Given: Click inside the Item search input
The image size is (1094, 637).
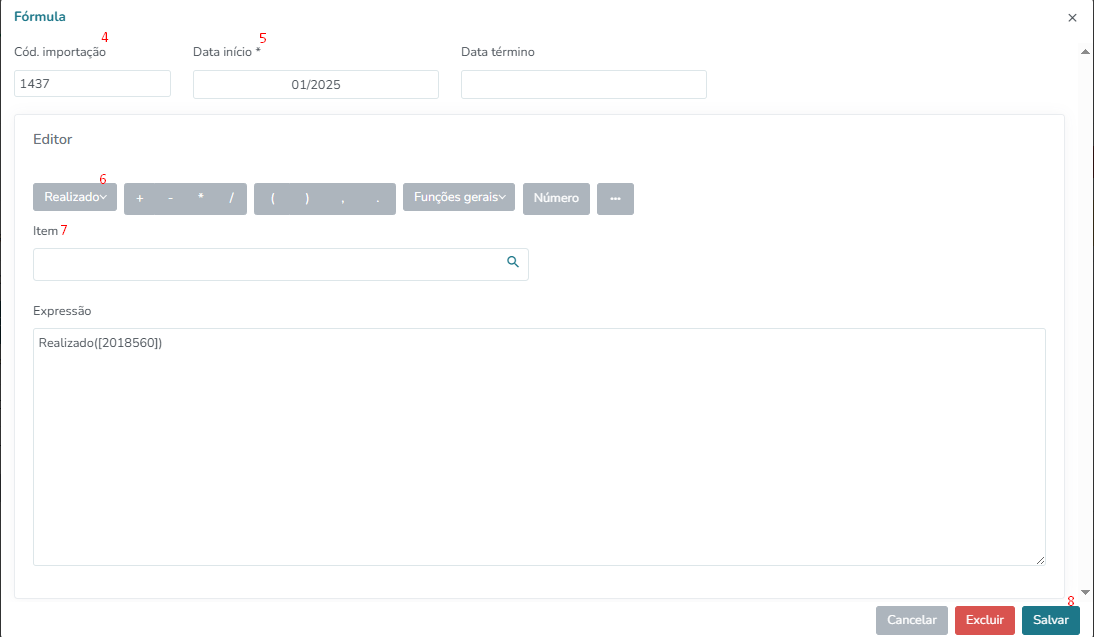Looking at the screenshot, I should point(280,264).
